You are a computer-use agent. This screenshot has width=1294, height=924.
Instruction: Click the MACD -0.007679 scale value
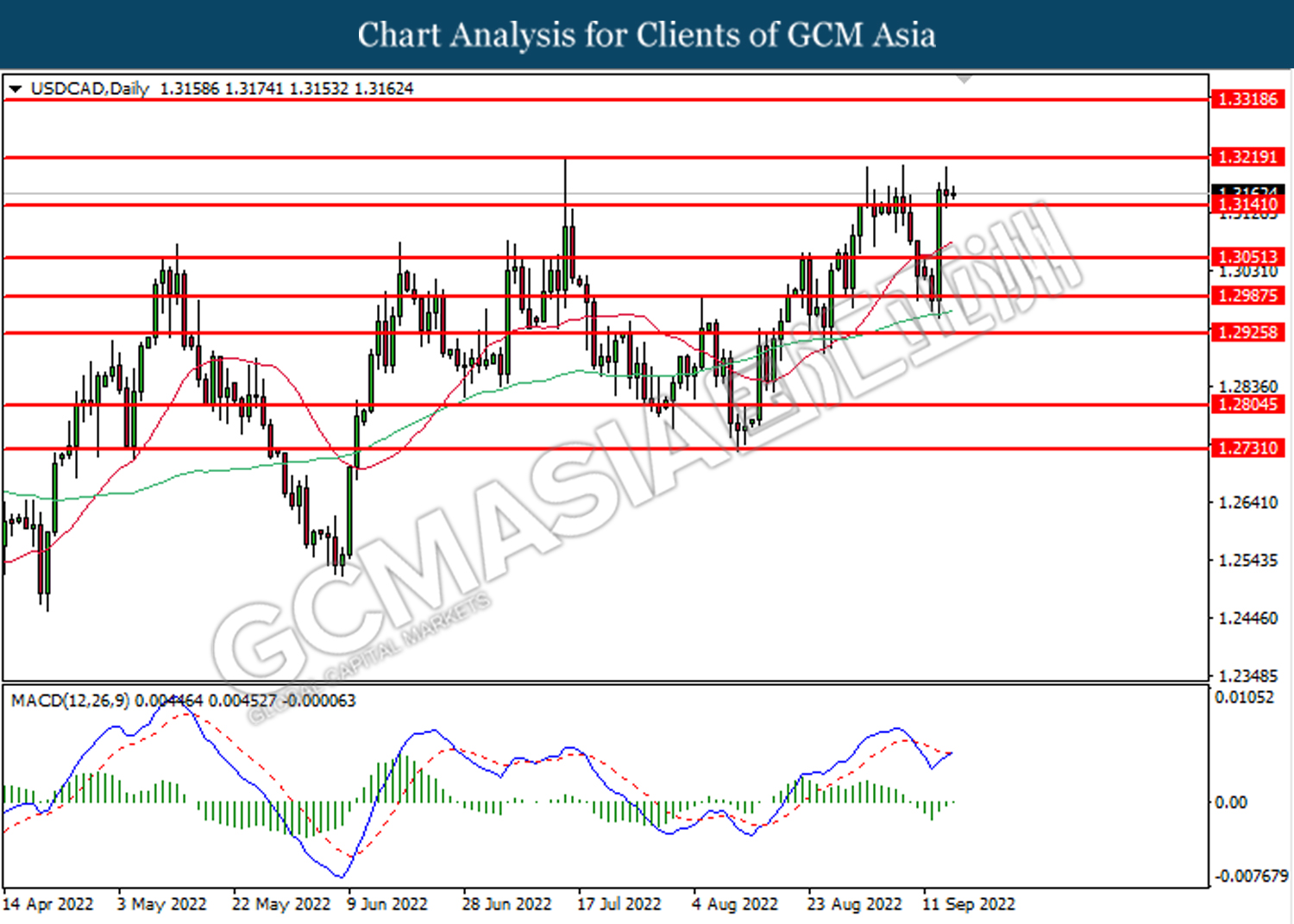[x=1252, y=876]
